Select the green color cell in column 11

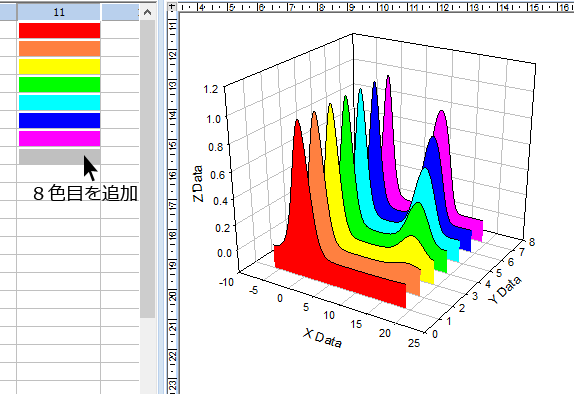coord(59,84)
